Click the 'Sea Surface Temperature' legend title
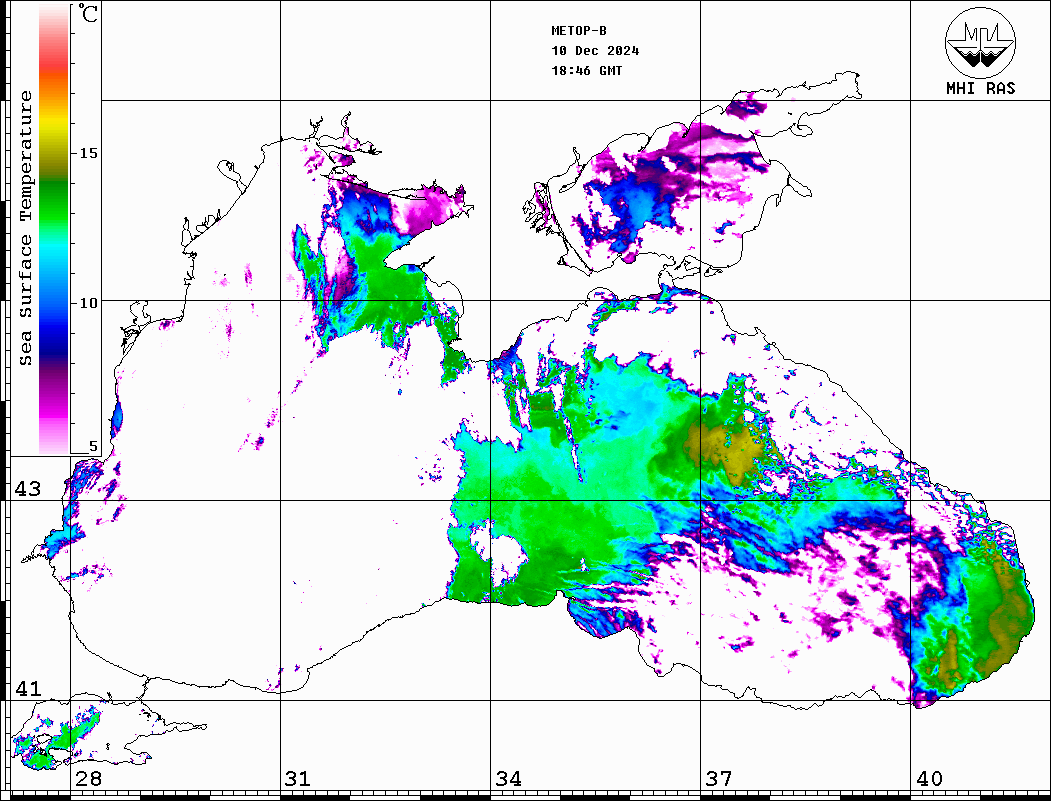Image resolution: width=1051 pixels, height=801 pixels. coord(25,228)
